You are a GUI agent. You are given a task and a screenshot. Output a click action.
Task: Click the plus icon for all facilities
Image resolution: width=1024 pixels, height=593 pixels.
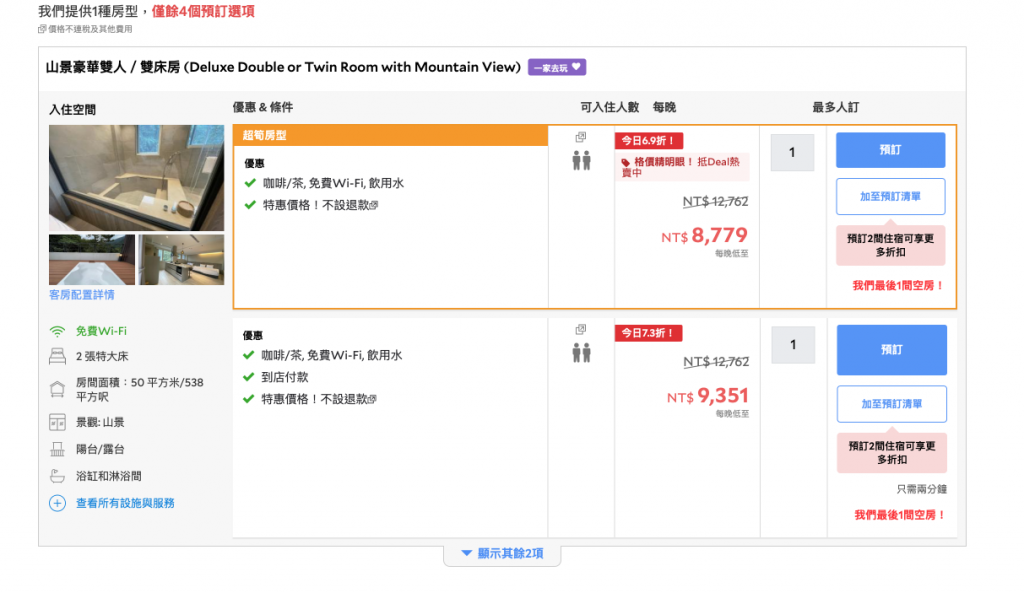[57, 503]
